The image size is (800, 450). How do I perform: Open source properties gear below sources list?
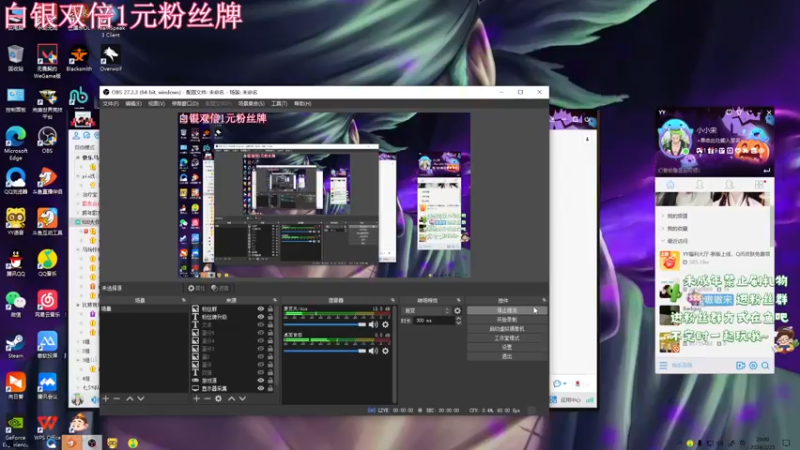click(x=218, y=398)
